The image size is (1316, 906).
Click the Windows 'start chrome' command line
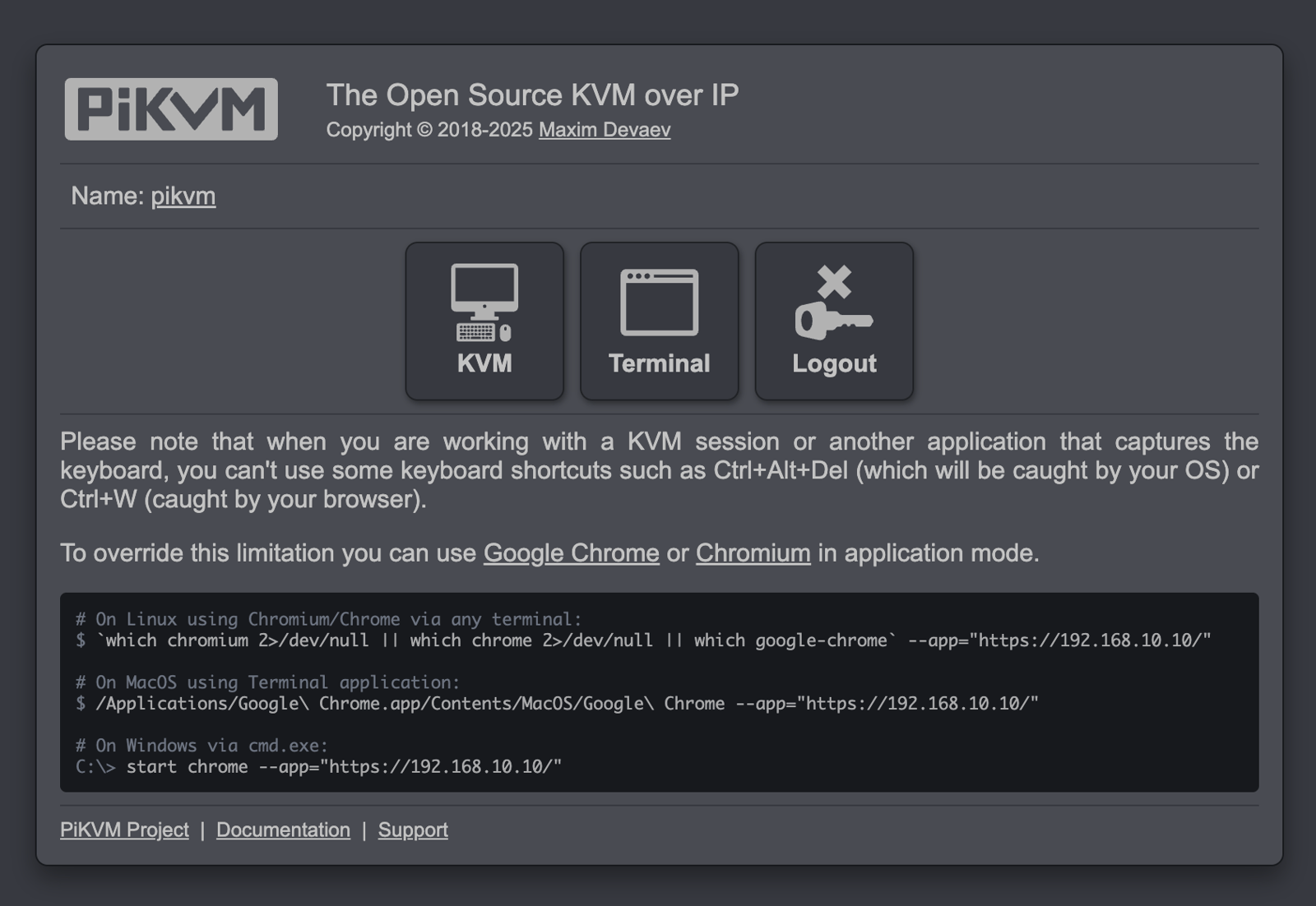tap(318, 767)
